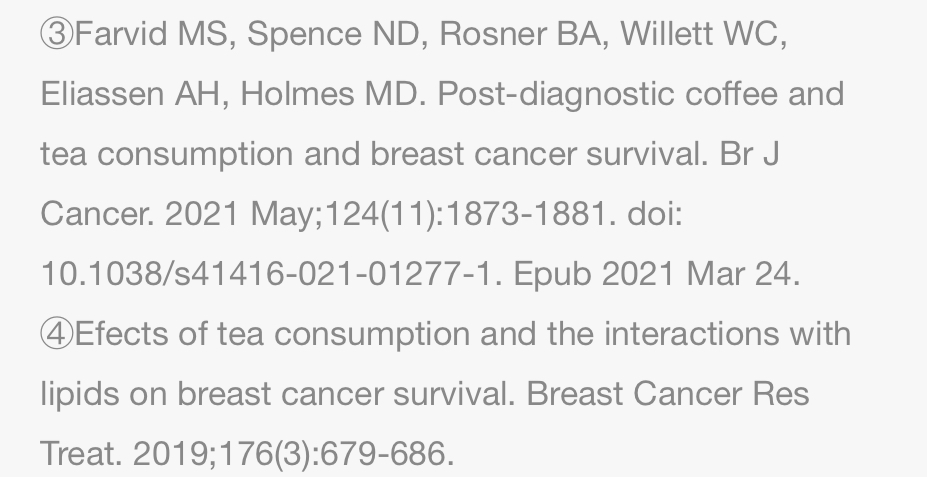
Task: Click the doi: label text
Action: coord(654,213)
